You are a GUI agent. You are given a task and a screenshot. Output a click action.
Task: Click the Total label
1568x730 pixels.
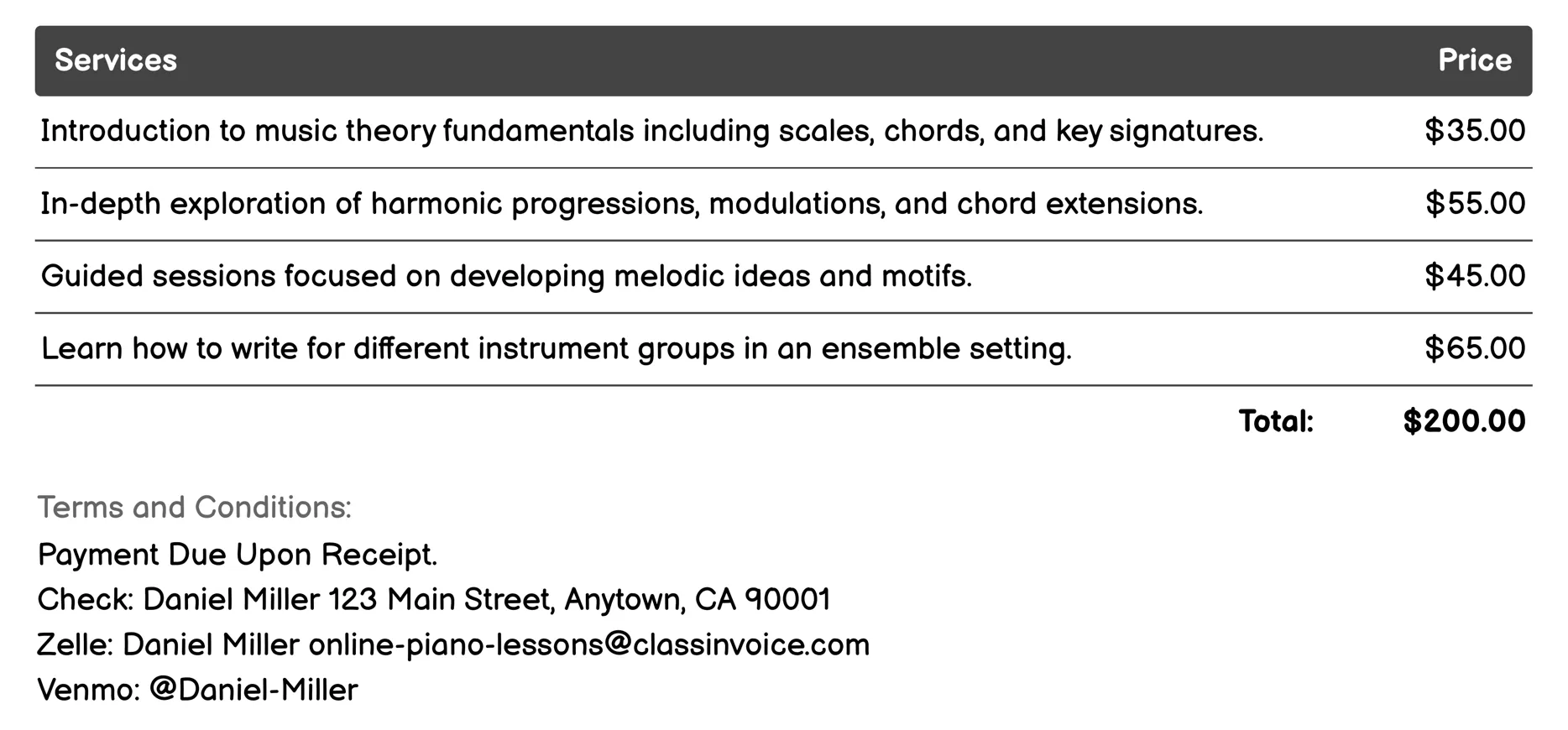(x=1275, y=421)
